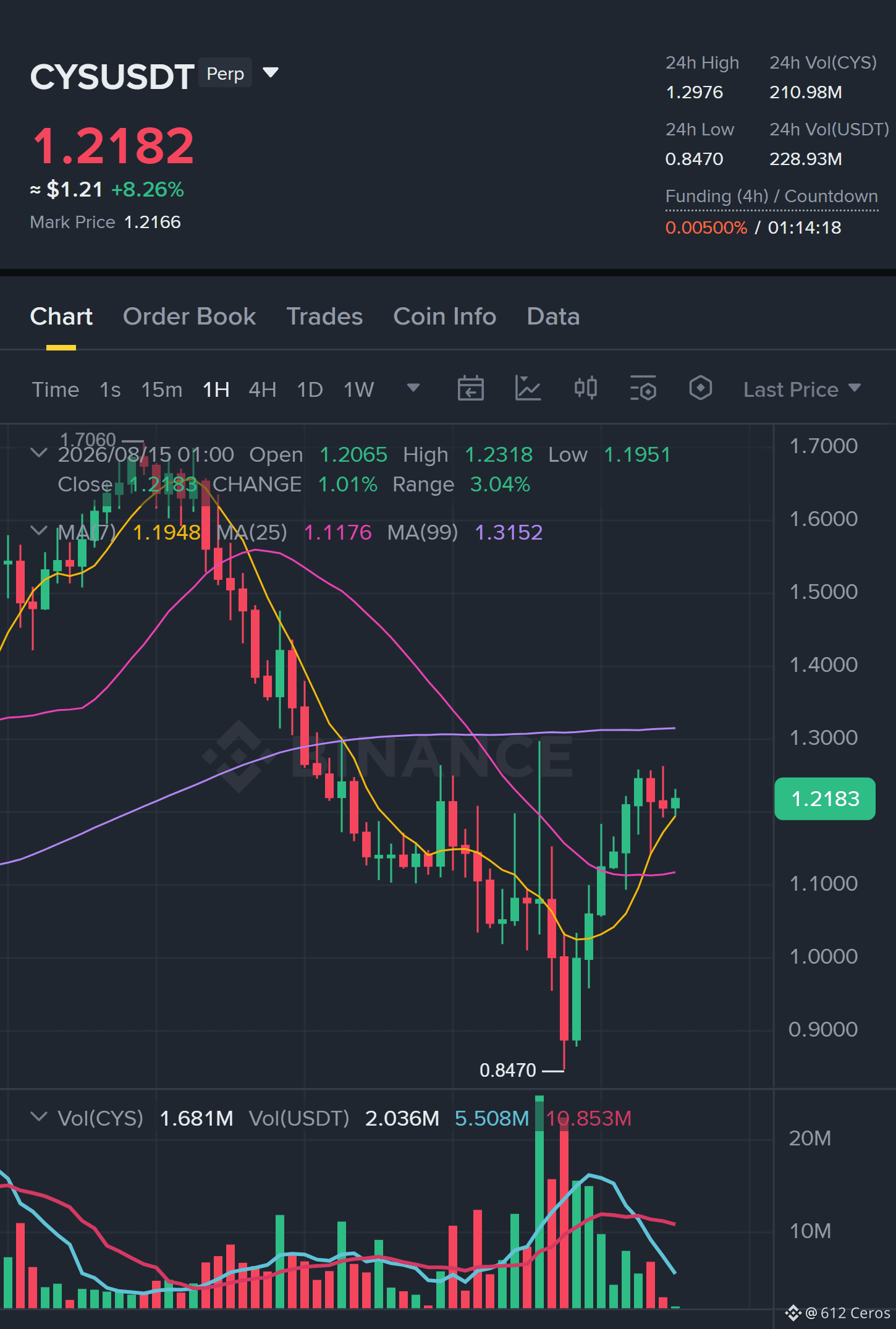The image size is (896, 1329).
Task: Click the 0.8470 low price marker
Action: point(508,1070)
